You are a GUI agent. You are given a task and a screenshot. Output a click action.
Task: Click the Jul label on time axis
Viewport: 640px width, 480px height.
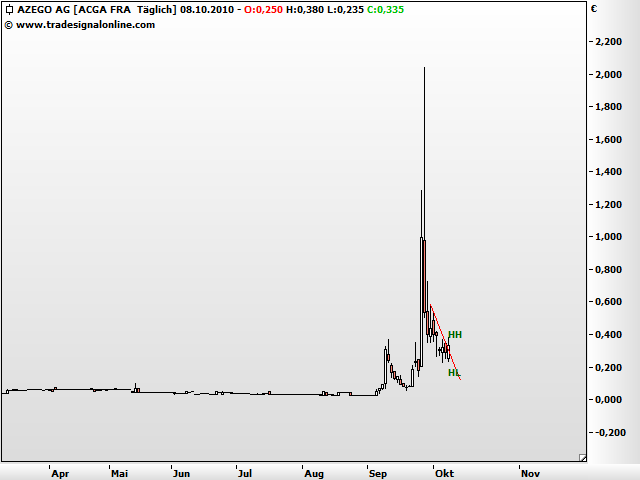[x=245, y=473]
